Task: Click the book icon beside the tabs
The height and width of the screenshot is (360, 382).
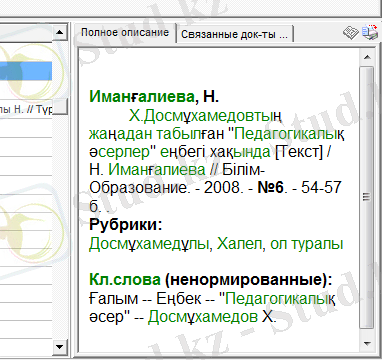Action: (x=351, y=33)
